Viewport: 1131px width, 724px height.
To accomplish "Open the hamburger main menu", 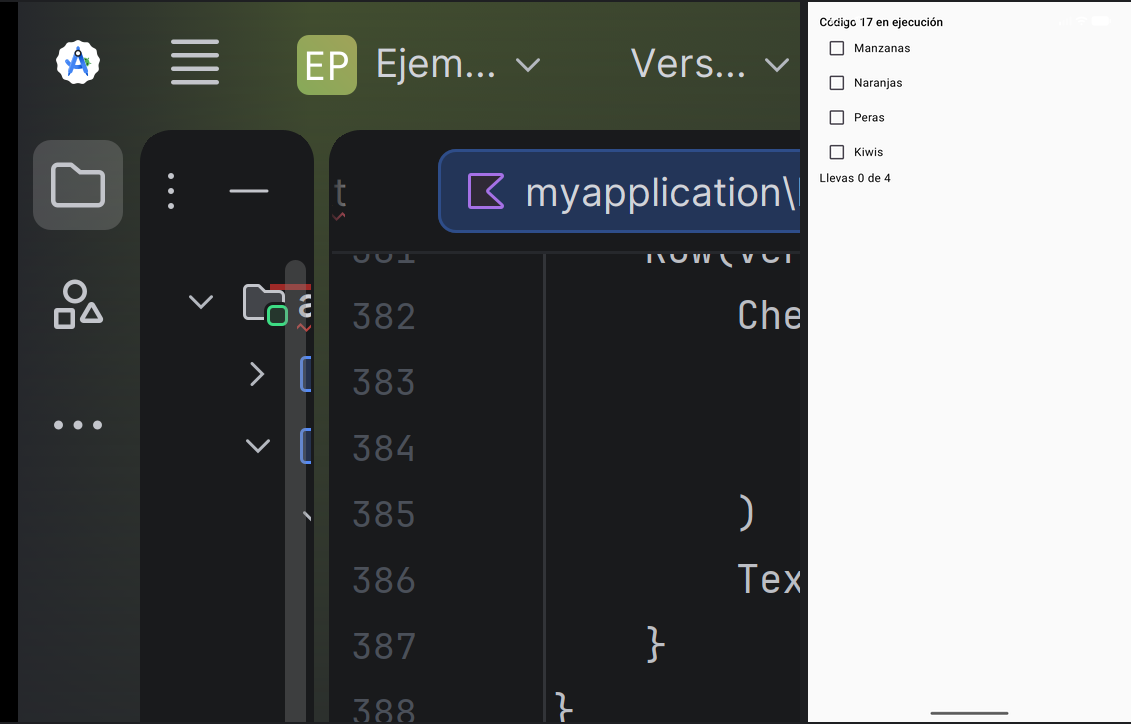I will [x=195, y=63].
